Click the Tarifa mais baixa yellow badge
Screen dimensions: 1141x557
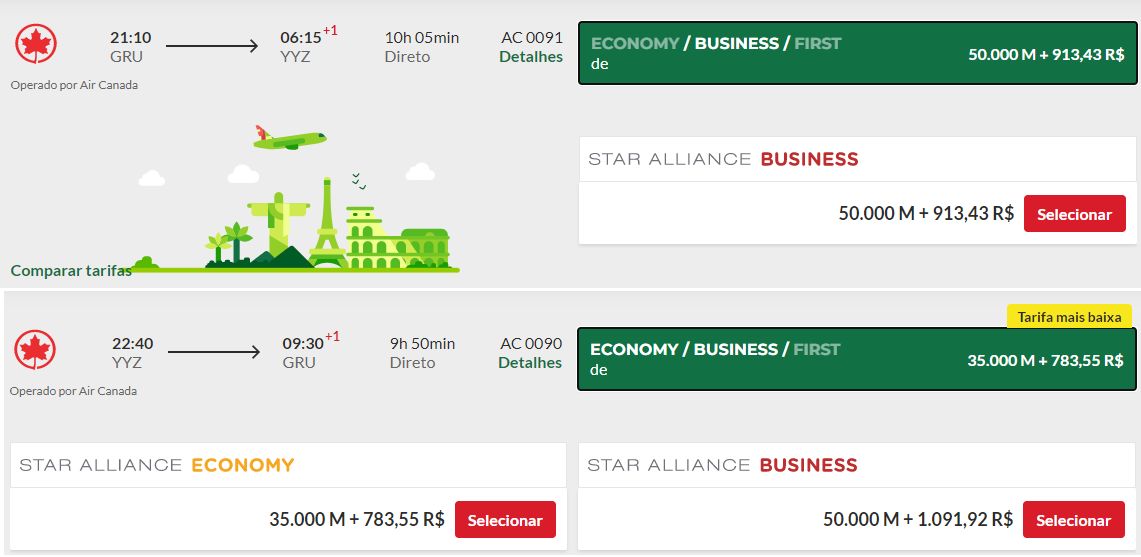click(1069, 317)
